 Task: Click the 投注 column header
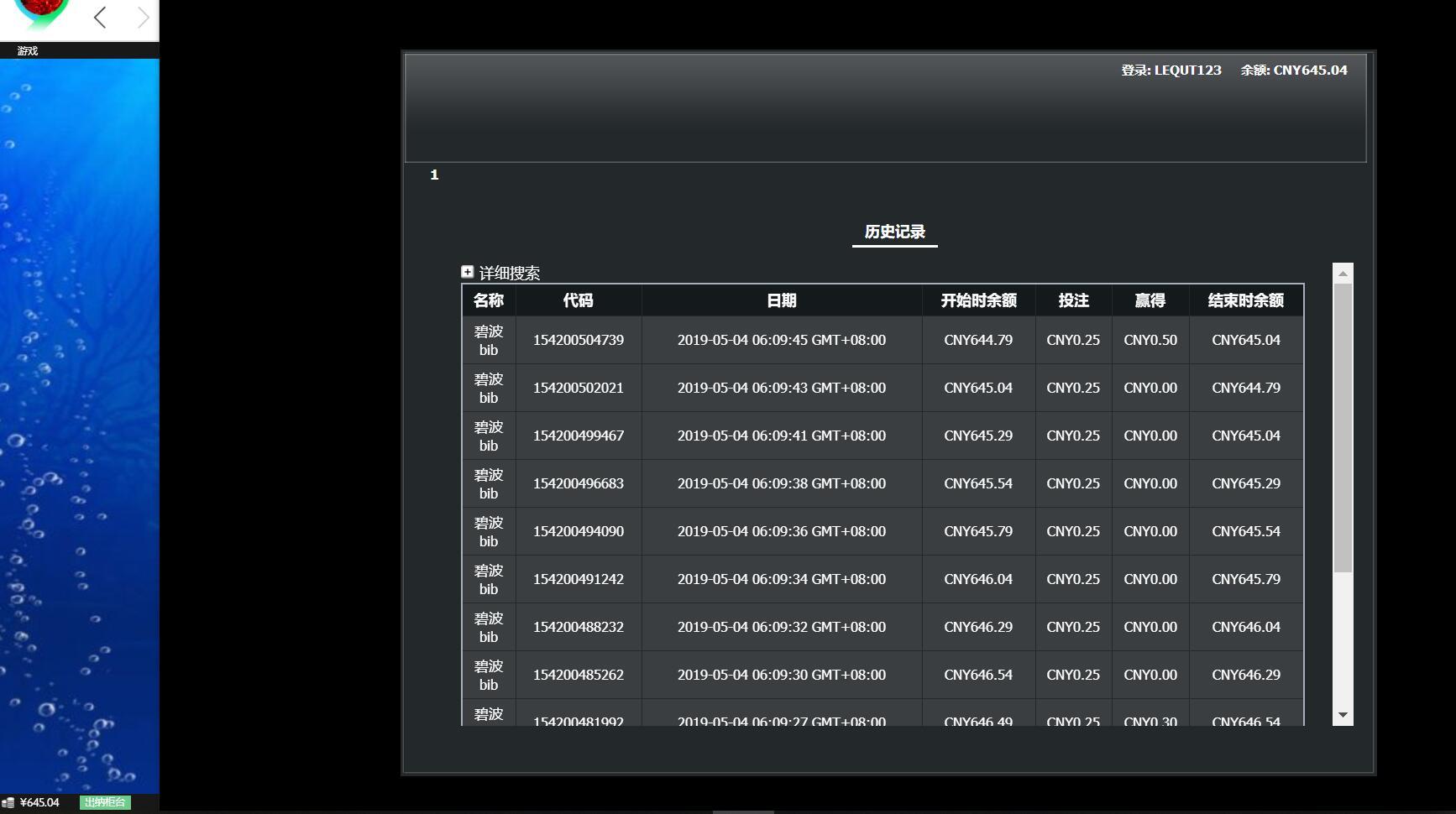pos(1073,300)
